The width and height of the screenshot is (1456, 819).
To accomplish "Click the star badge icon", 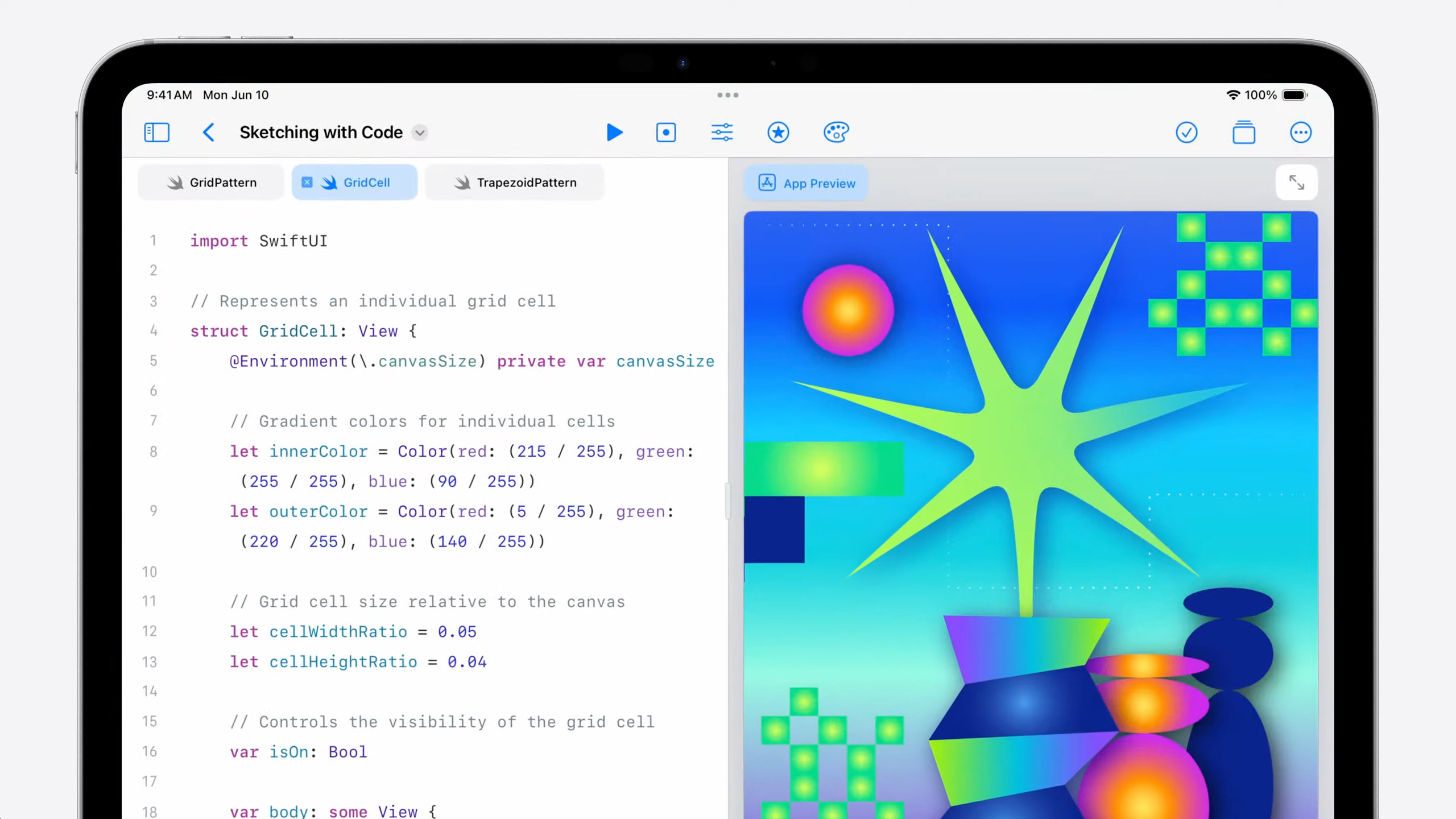I will 778,133.
